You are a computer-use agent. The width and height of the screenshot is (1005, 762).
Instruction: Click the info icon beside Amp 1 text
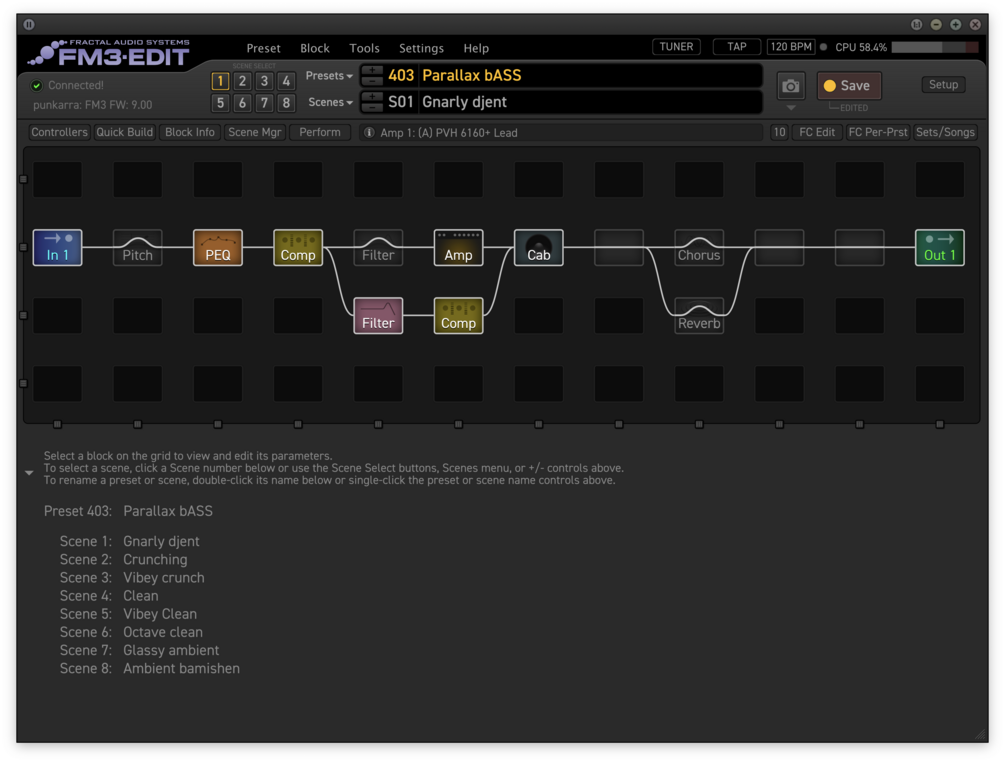(369, 133)
